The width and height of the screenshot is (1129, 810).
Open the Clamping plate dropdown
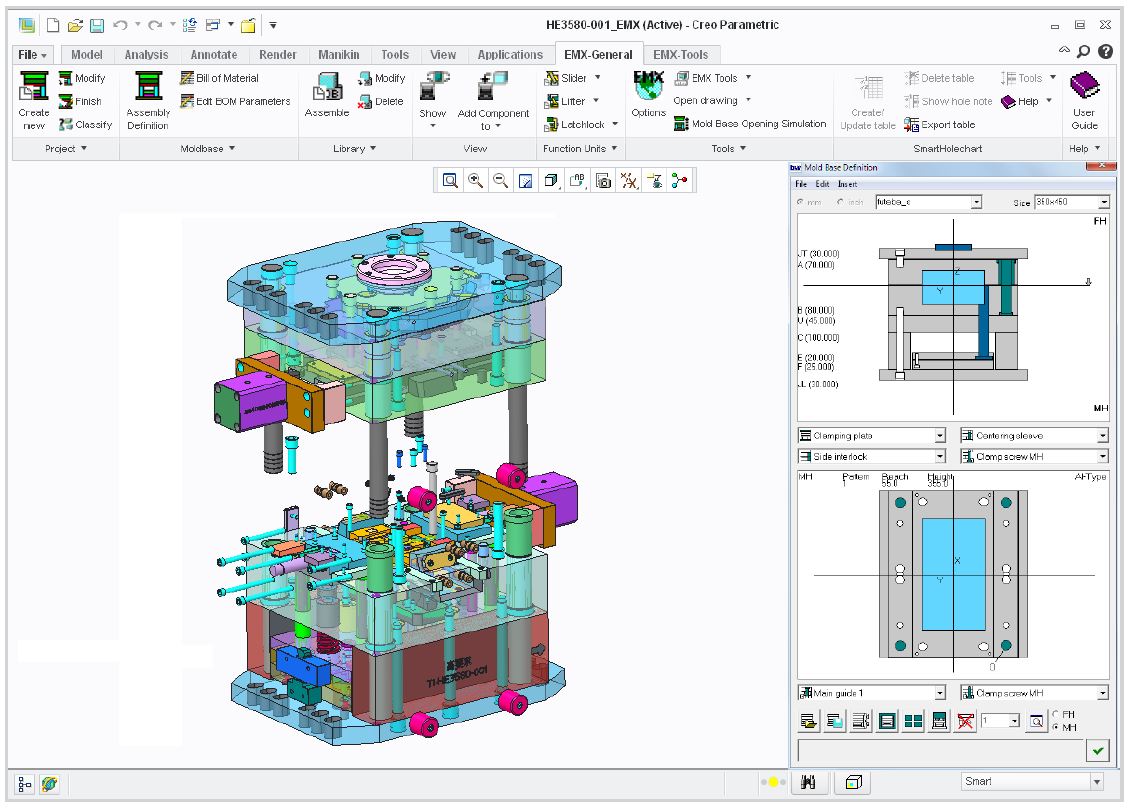point(939,436)
